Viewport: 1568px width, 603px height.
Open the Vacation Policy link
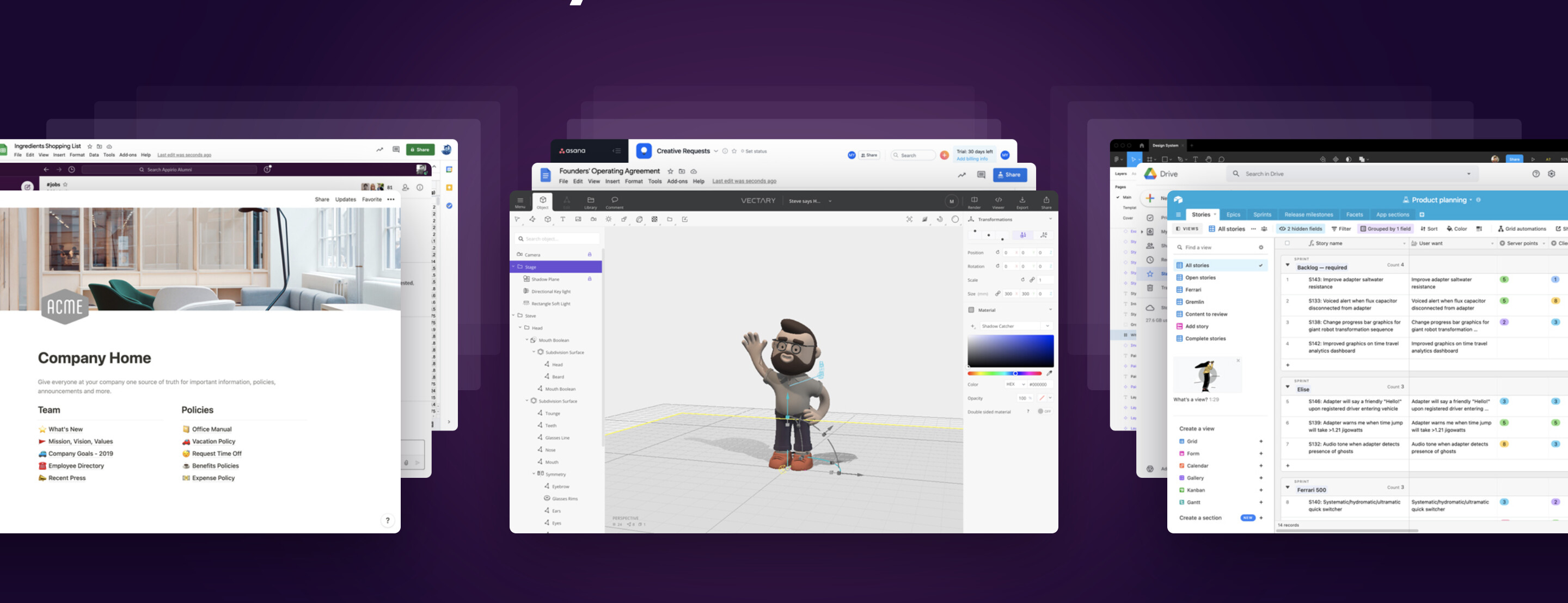click(213, 441)
